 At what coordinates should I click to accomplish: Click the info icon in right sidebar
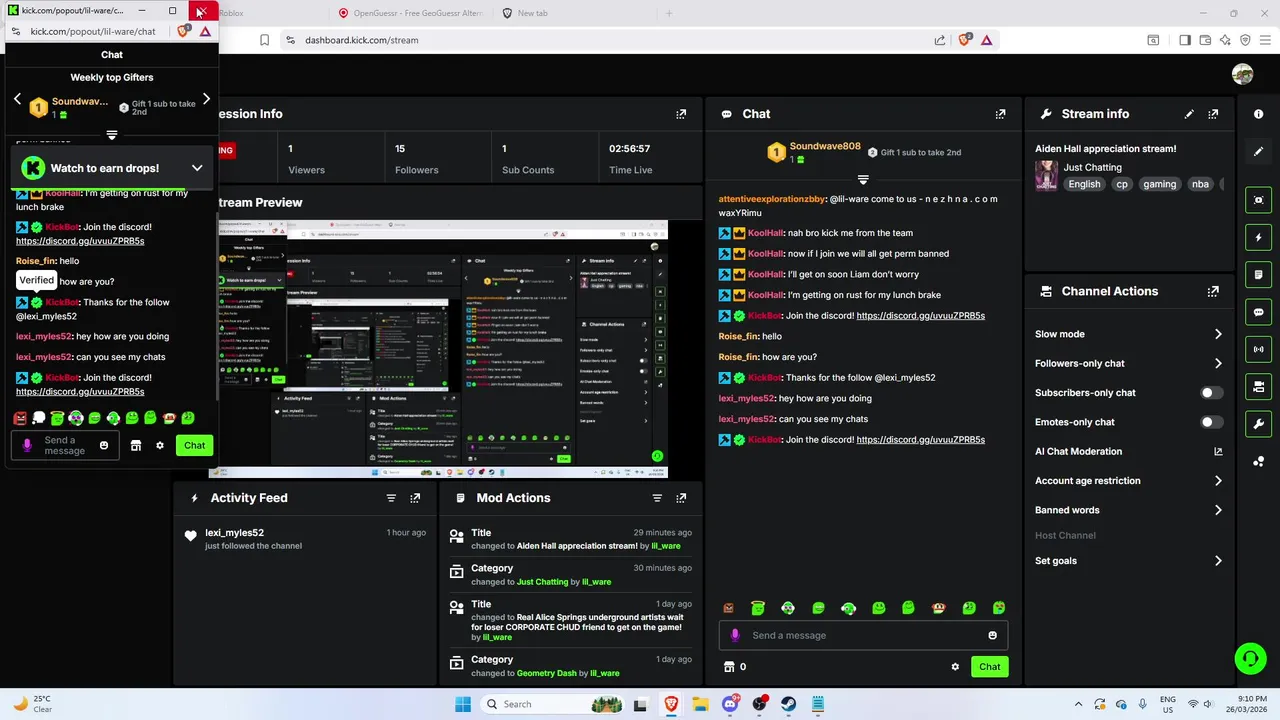coord(1258,114)
